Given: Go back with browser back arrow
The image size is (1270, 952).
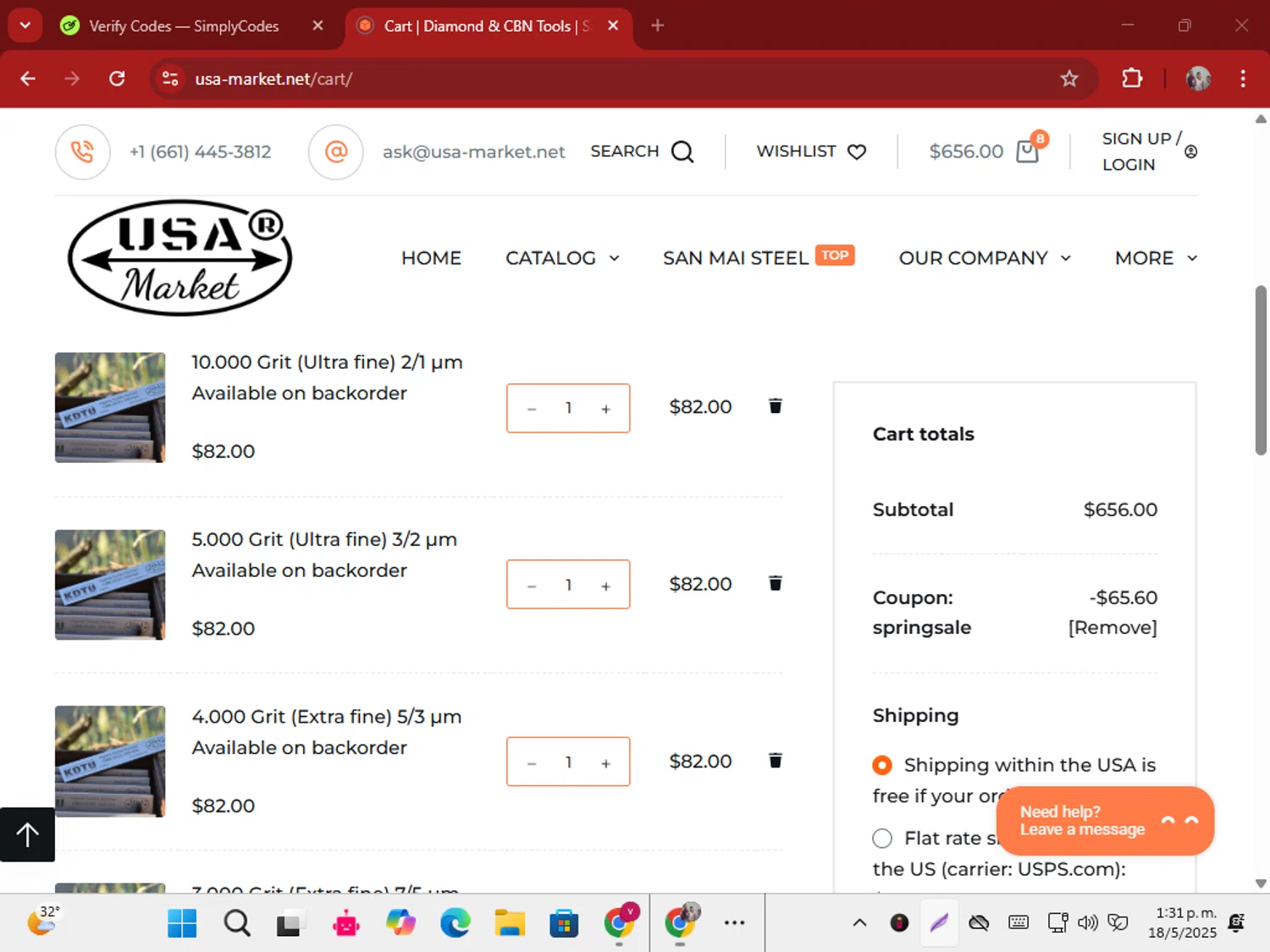Looking at the screenshot, I should (28, 79).
